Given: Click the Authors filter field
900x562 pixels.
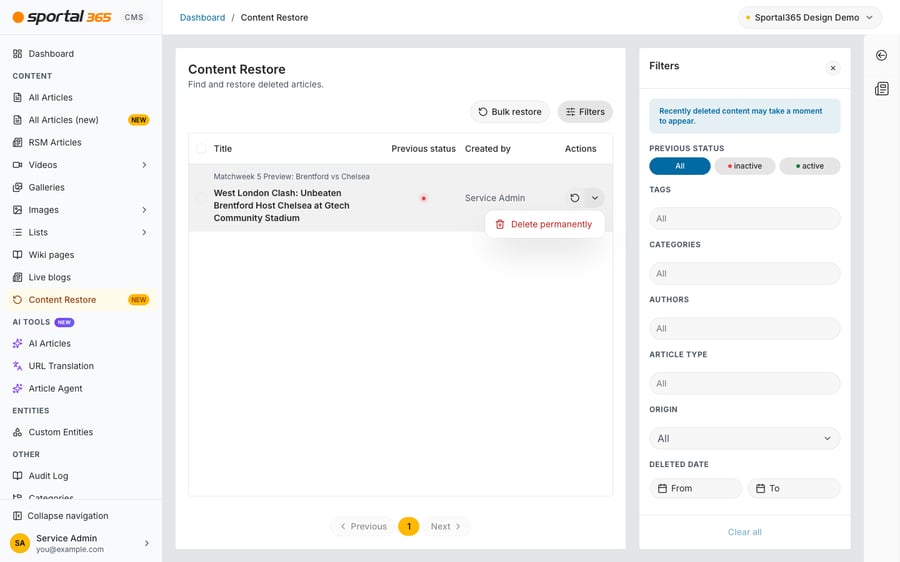Looking at the screenshot, I should [x=744, y=328].
